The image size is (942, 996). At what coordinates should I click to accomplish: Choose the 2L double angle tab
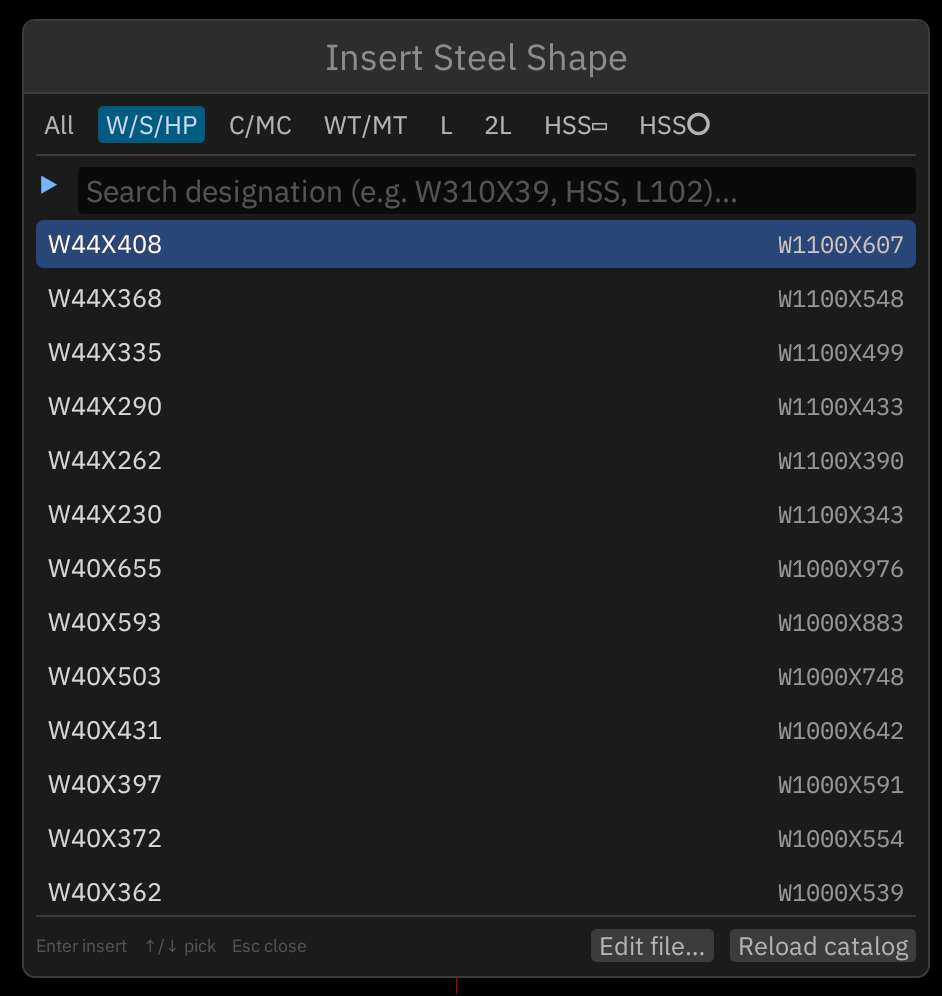[x=498, y=124]
